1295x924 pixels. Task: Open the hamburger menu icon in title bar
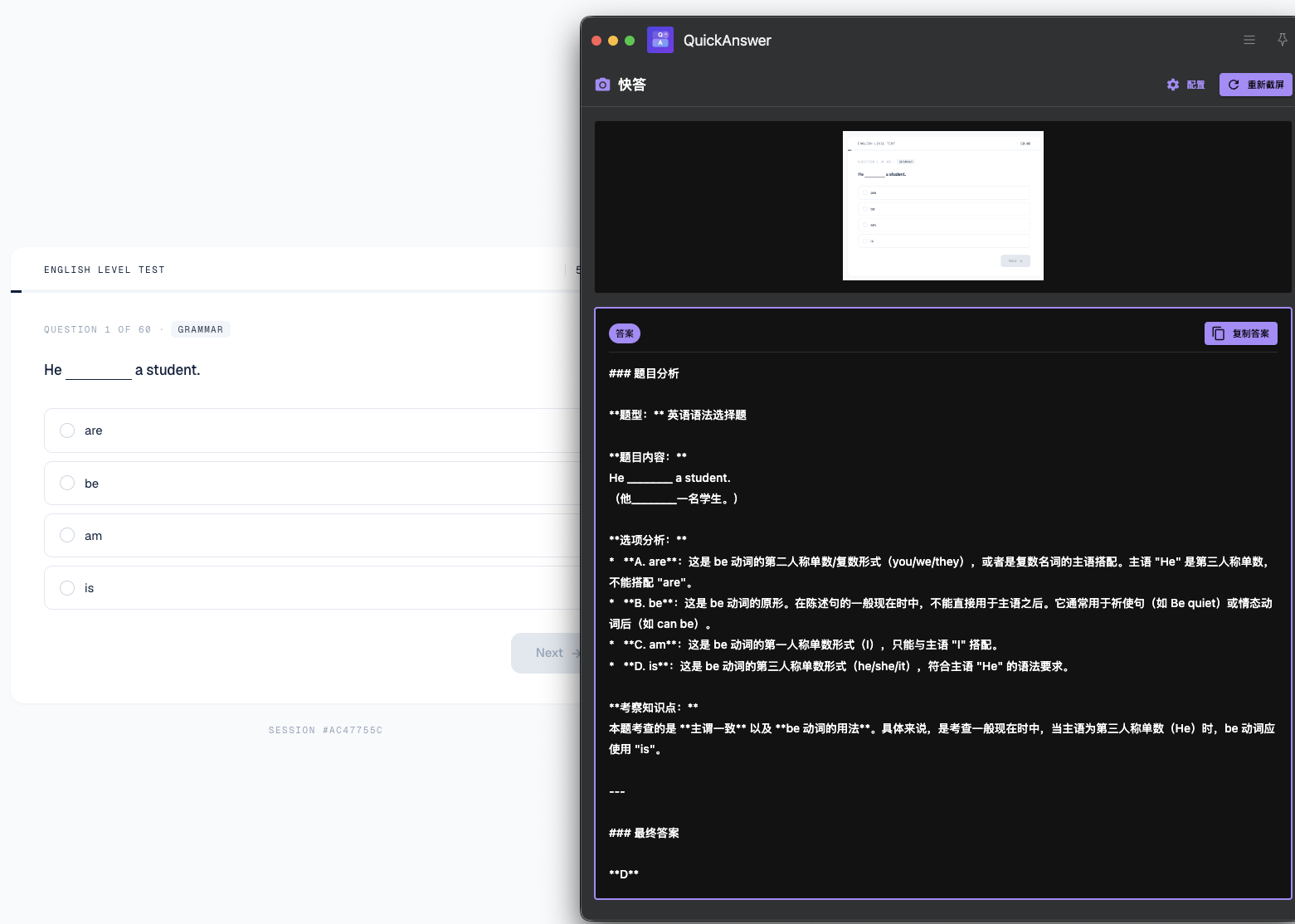(1249, 40)
